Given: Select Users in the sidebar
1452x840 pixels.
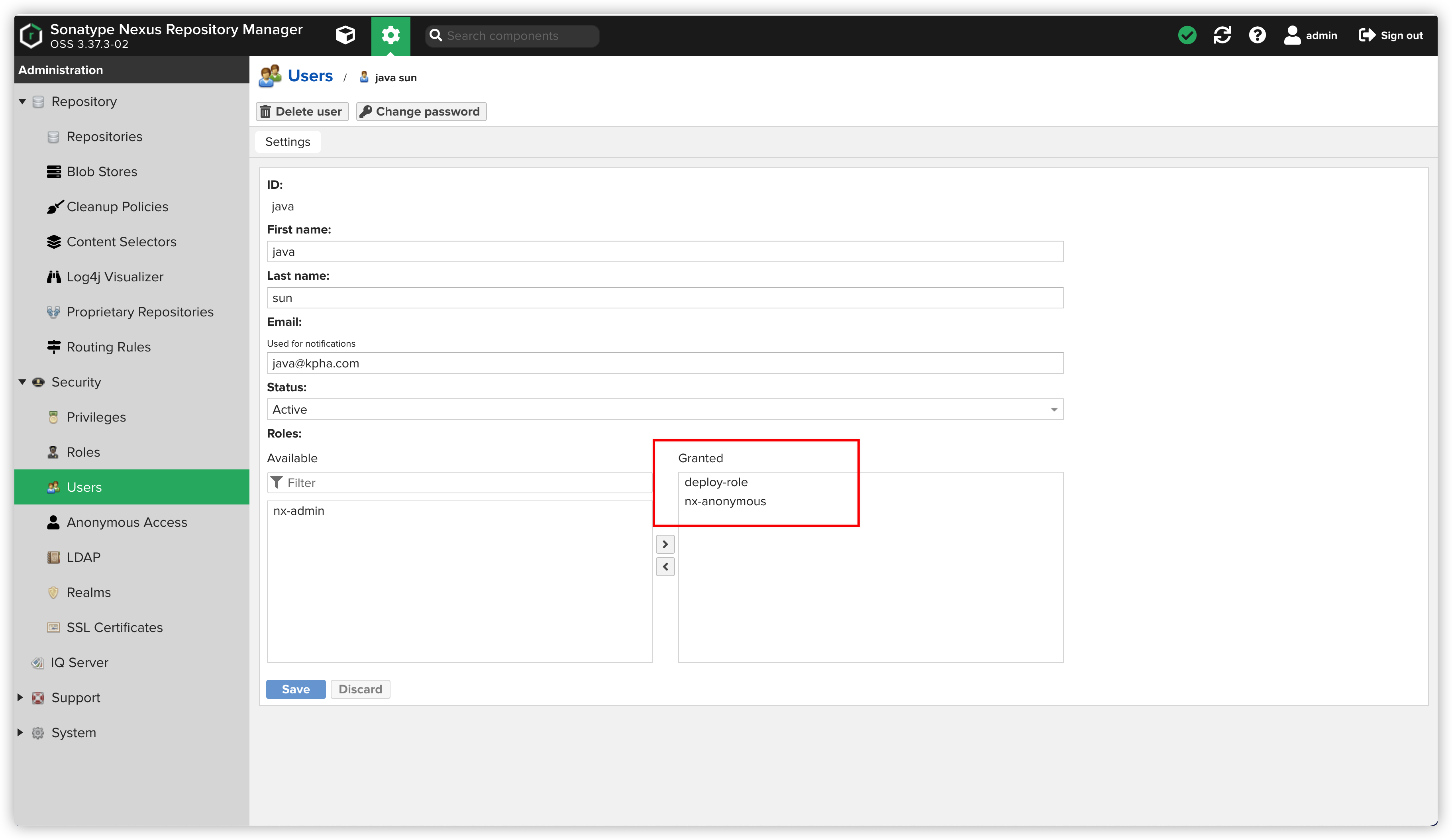Looking at the screenshot, I should [x=132, y=487].
